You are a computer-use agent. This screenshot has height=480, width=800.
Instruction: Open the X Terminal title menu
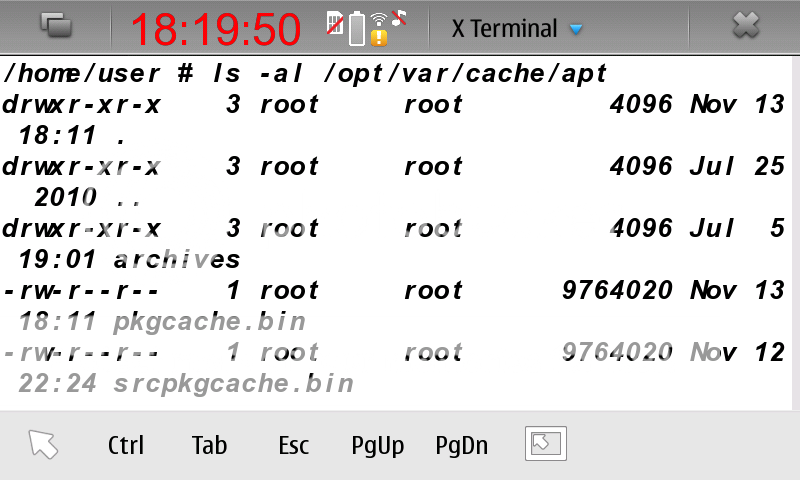[x=504, y=29]
